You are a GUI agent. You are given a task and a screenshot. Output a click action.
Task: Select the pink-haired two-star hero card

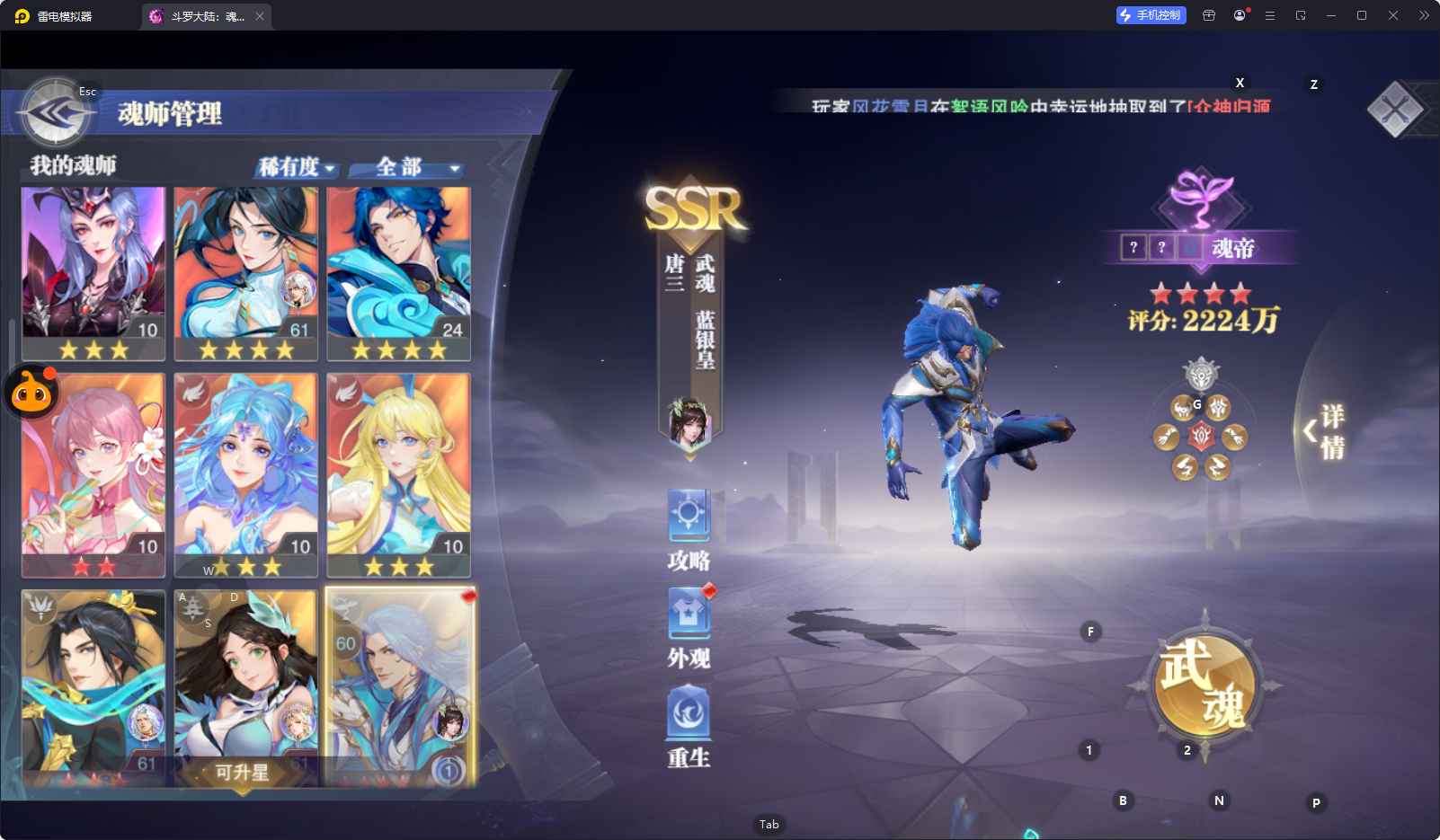pos(93,475)
